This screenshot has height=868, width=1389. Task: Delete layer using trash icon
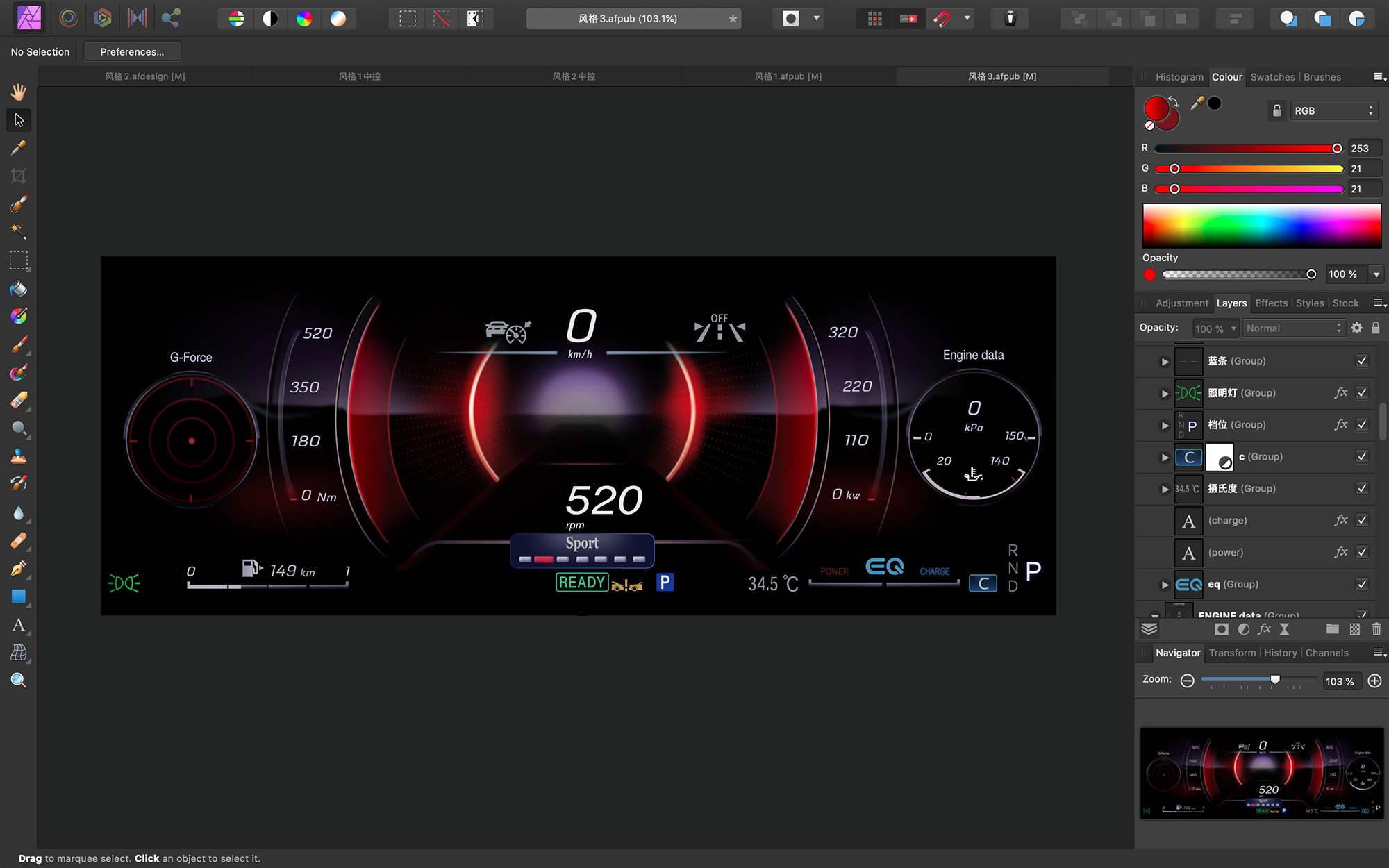(x=1376, y=629)
